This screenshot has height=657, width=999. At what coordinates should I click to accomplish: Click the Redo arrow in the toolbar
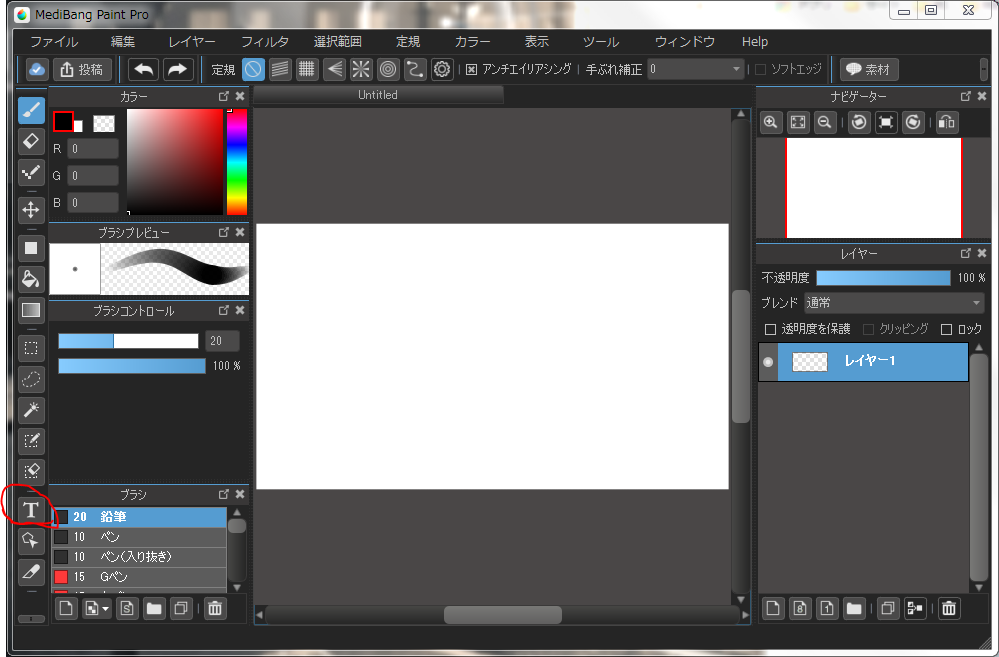pos(178,69)
